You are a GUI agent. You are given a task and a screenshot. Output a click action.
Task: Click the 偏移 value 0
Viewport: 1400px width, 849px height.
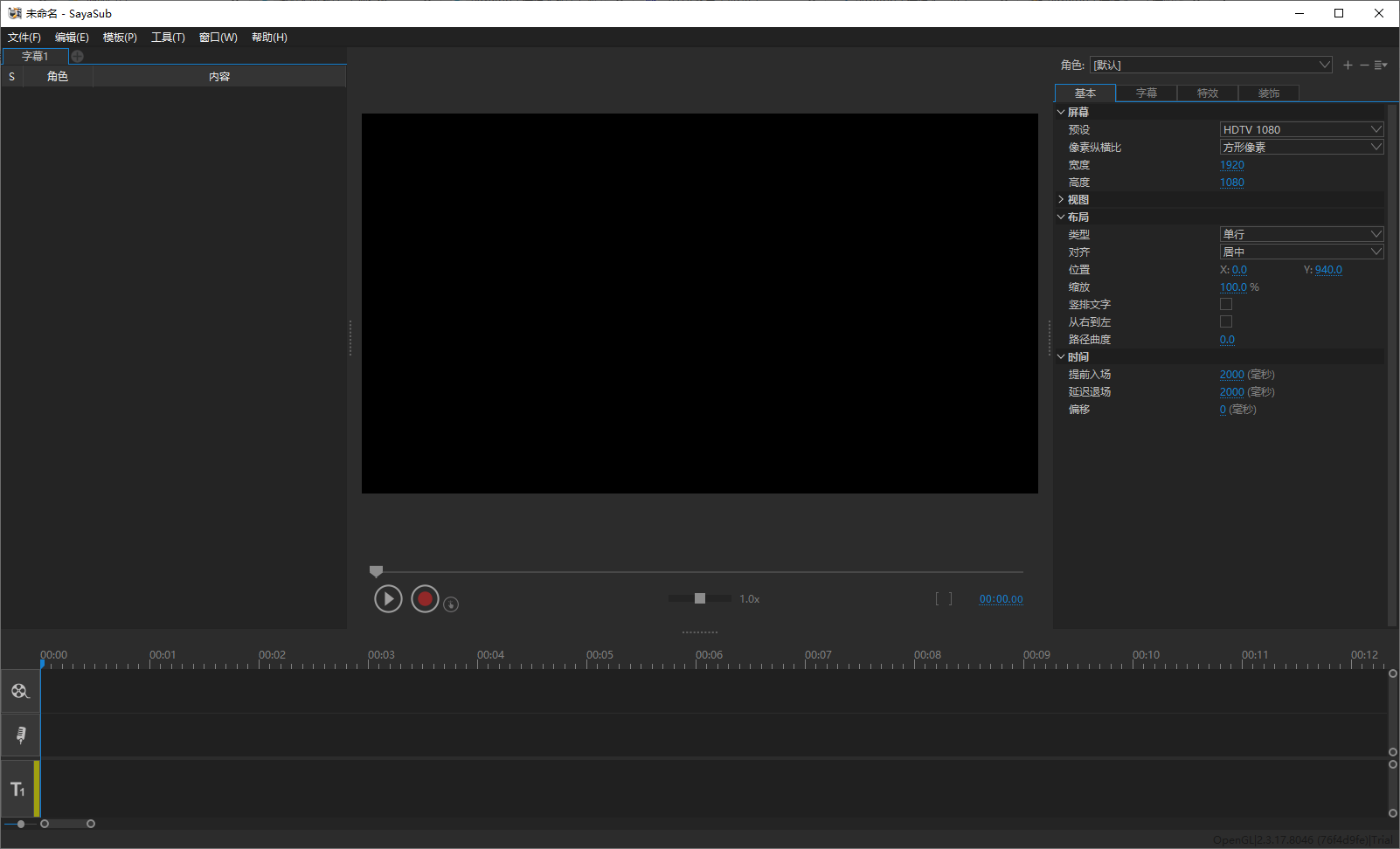[1223, 410]
